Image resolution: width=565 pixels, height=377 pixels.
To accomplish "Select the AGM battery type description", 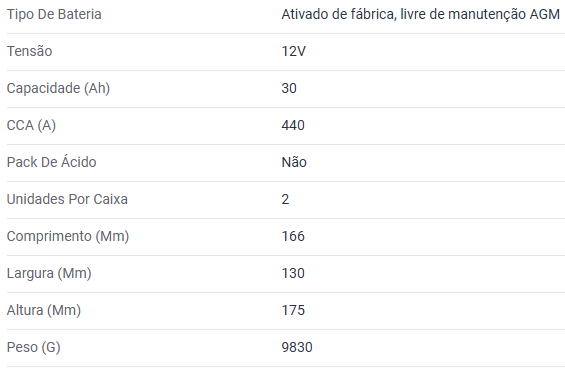I will point(421,14).
